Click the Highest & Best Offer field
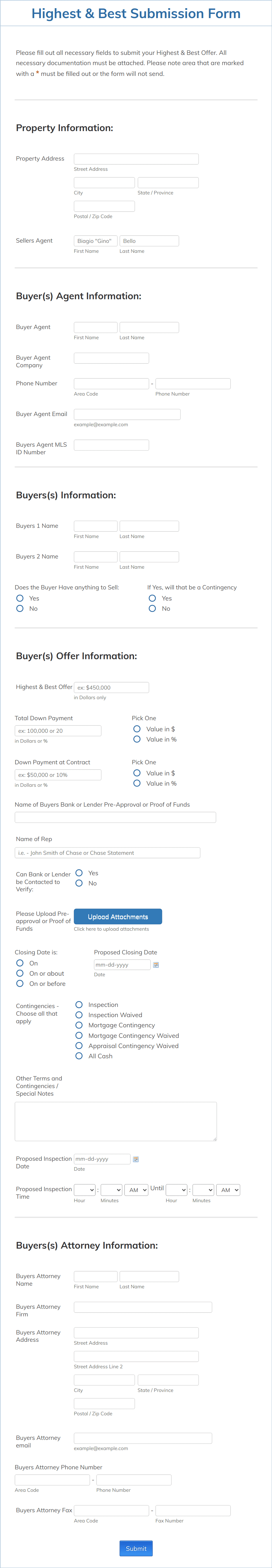 pos(111,687)
